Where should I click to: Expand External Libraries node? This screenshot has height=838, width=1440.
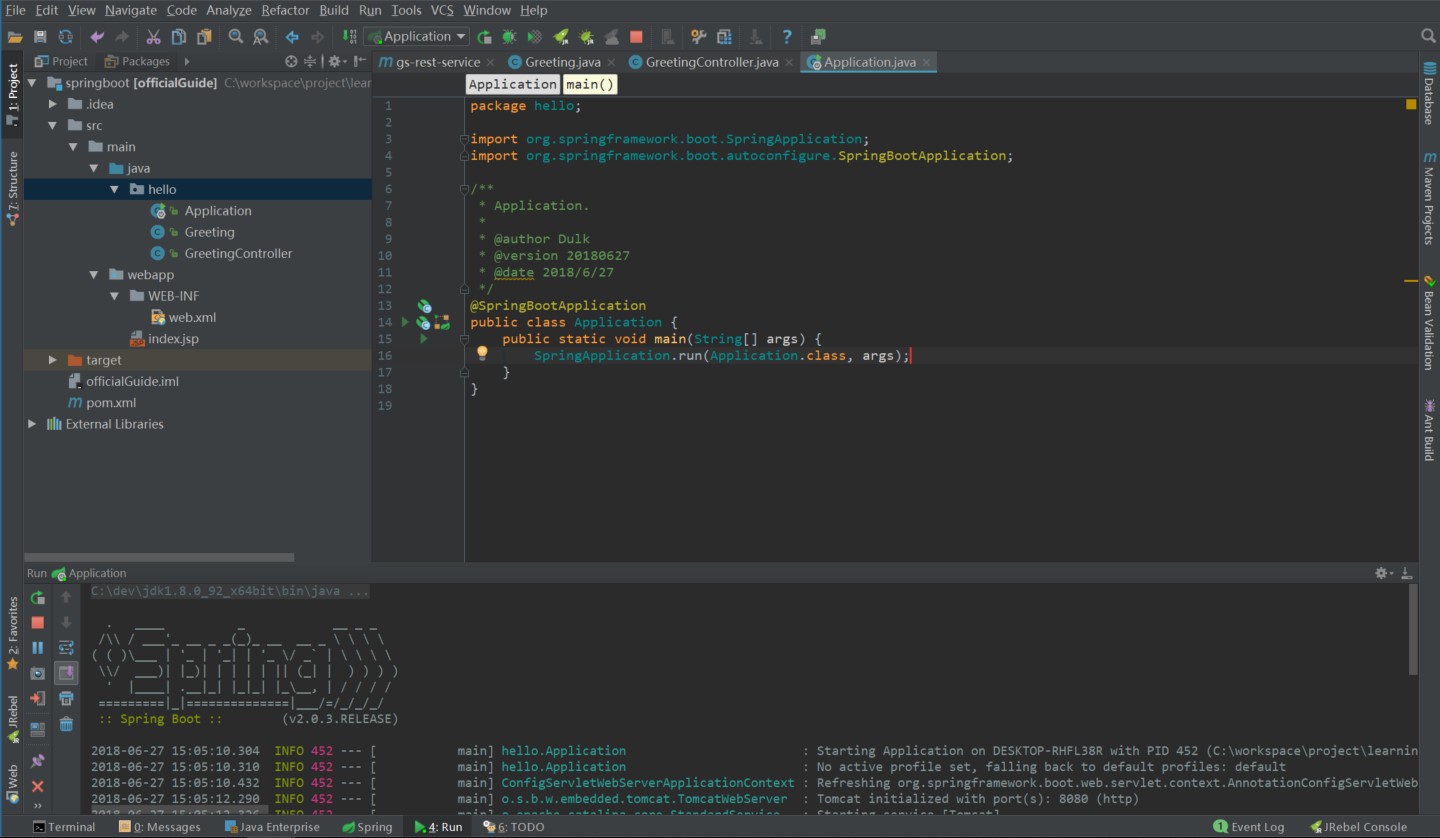[32, 424]
